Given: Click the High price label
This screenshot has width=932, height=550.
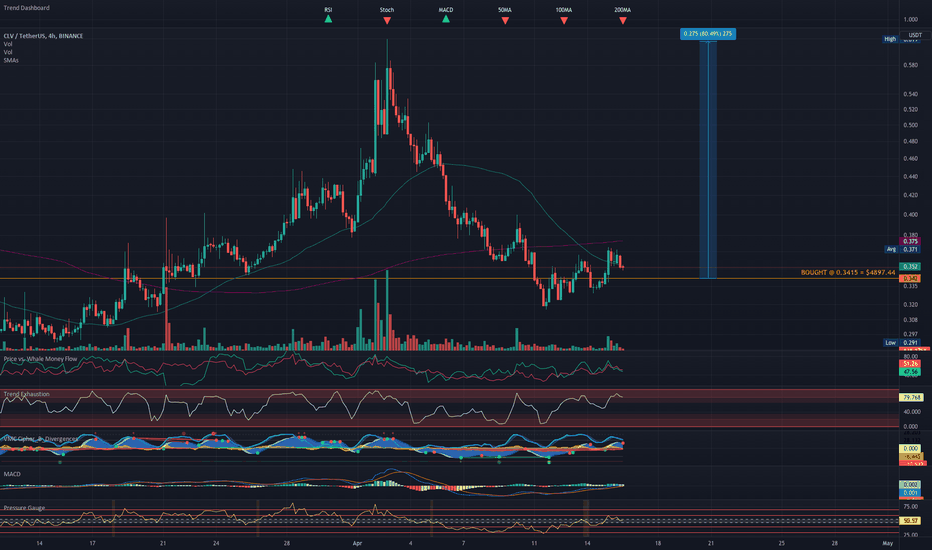Looking at the screenshot, I should point(890,39).
